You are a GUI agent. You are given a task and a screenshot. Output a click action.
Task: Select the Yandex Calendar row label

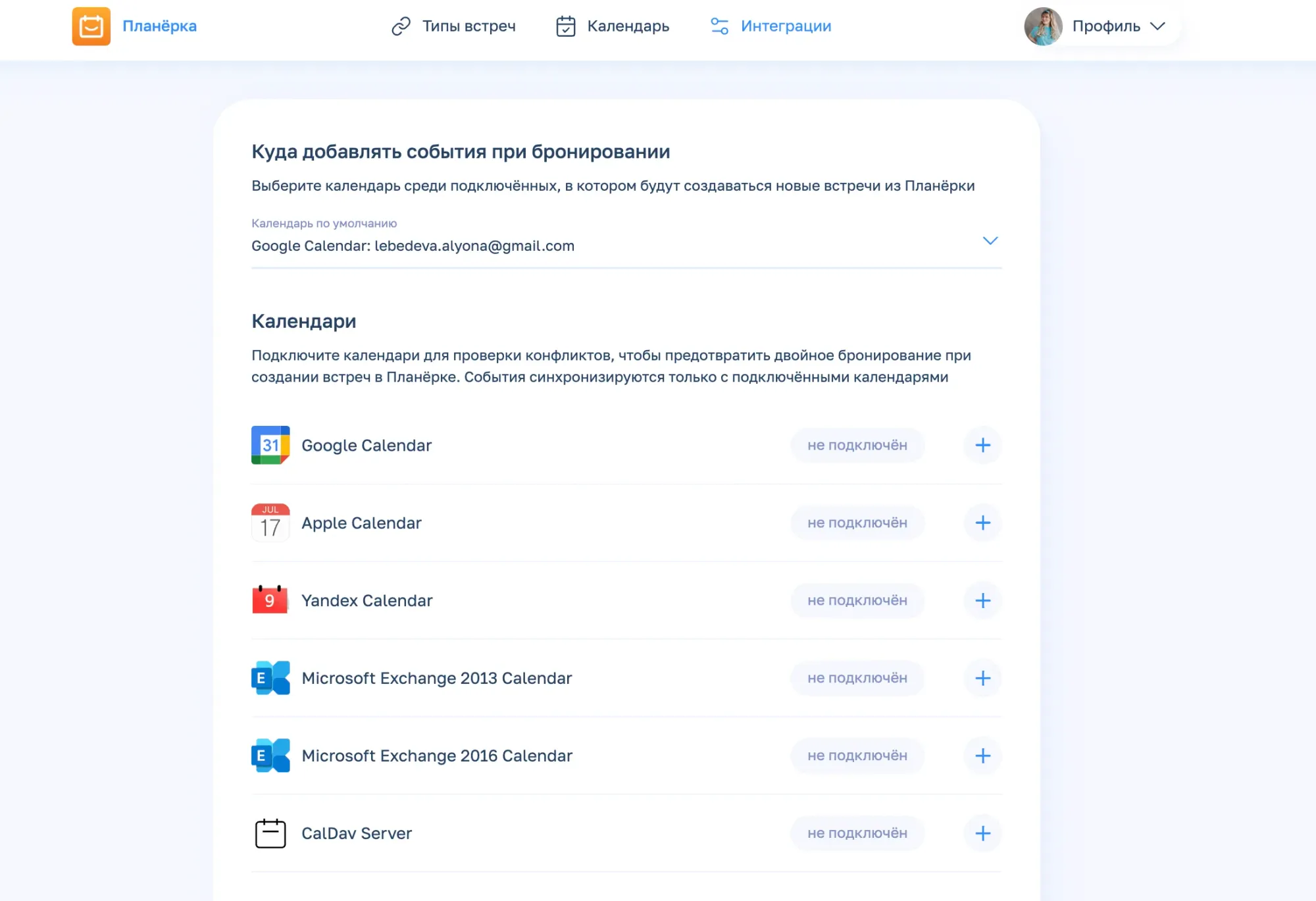(x=367, y=600)
